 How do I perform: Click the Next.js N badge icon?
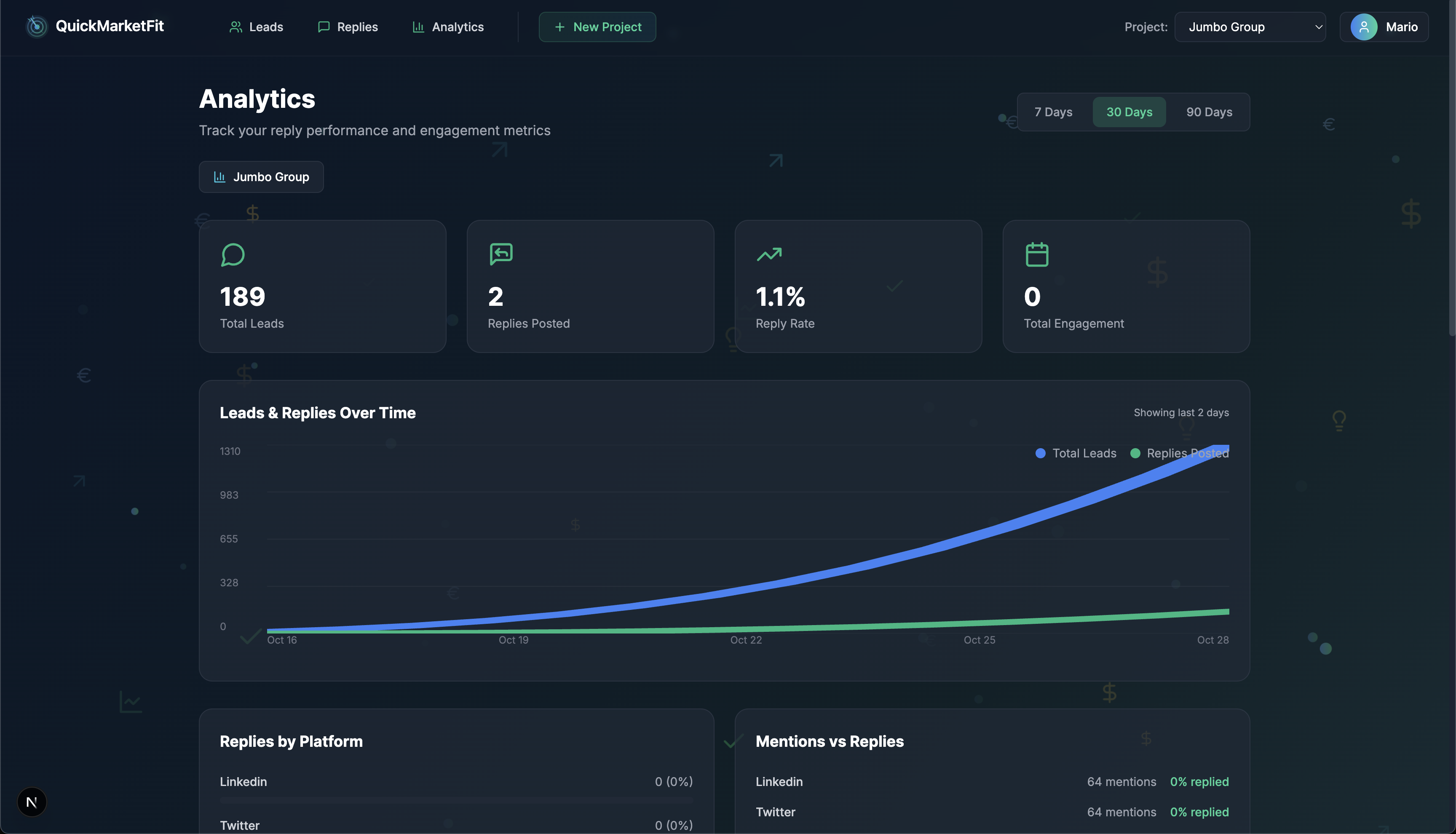(32, 802)
